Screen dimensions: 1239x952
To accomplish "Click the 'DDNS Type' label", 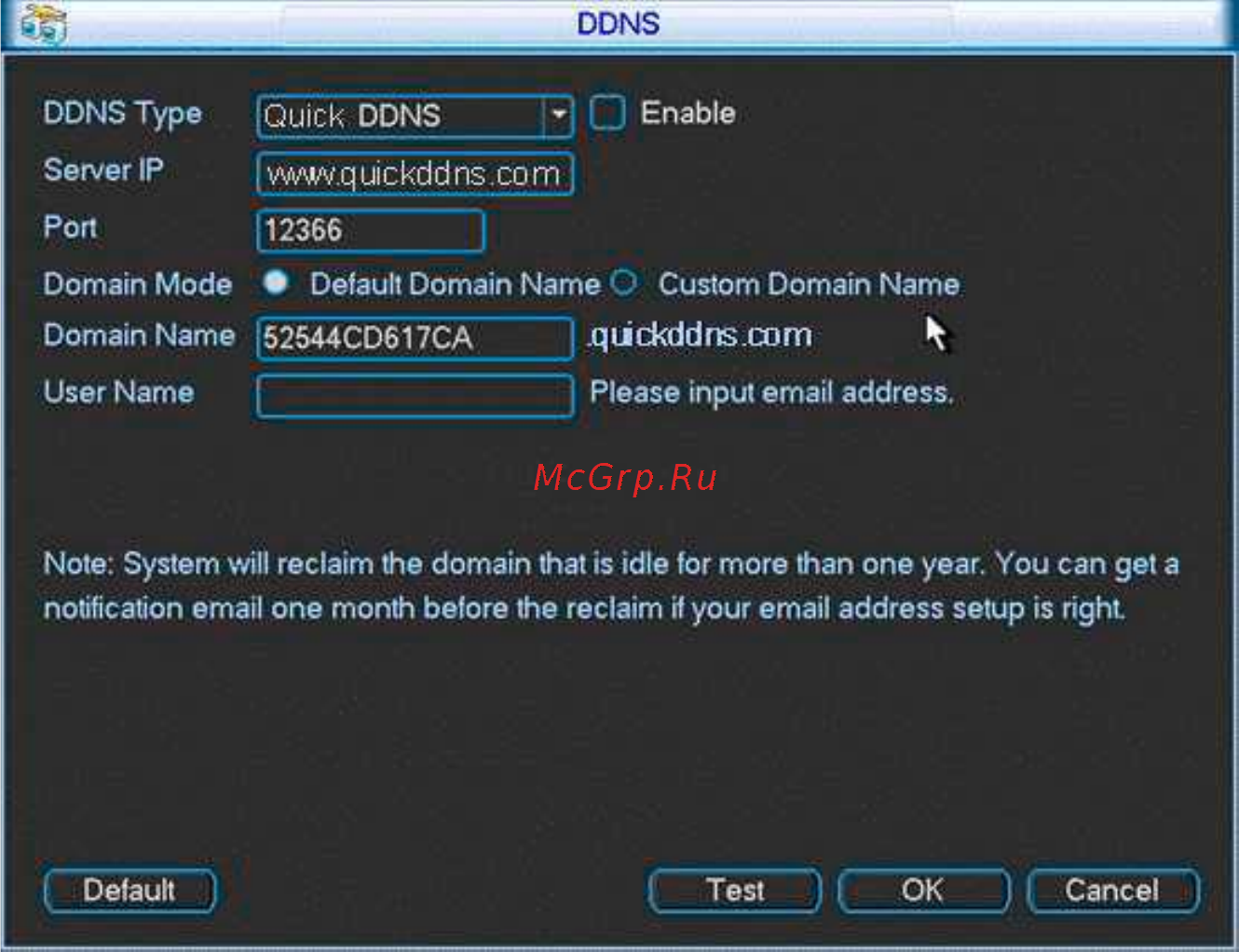I will (x=122, y=114).
